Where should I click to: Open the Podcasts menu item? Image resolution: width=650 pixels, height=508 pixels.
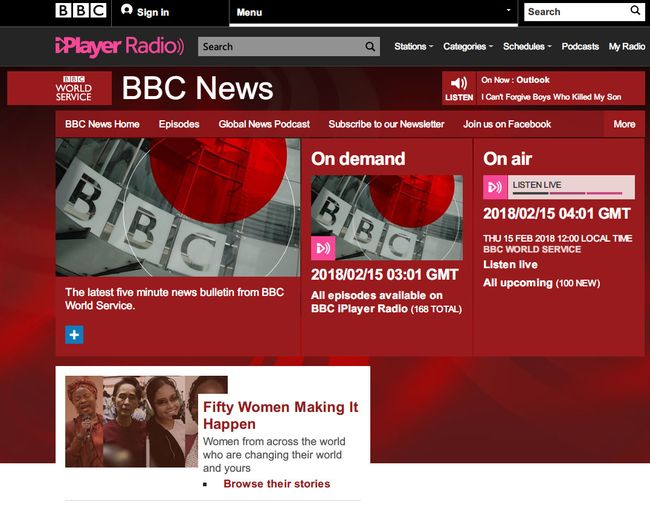(580, 46)
